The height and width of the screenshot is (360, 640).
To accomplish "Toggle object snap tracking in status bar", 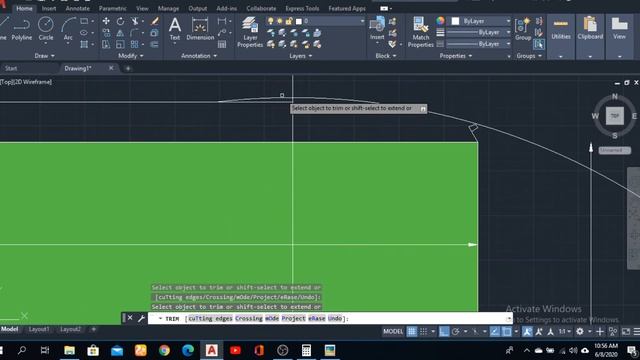I will [x=495, y=331].
